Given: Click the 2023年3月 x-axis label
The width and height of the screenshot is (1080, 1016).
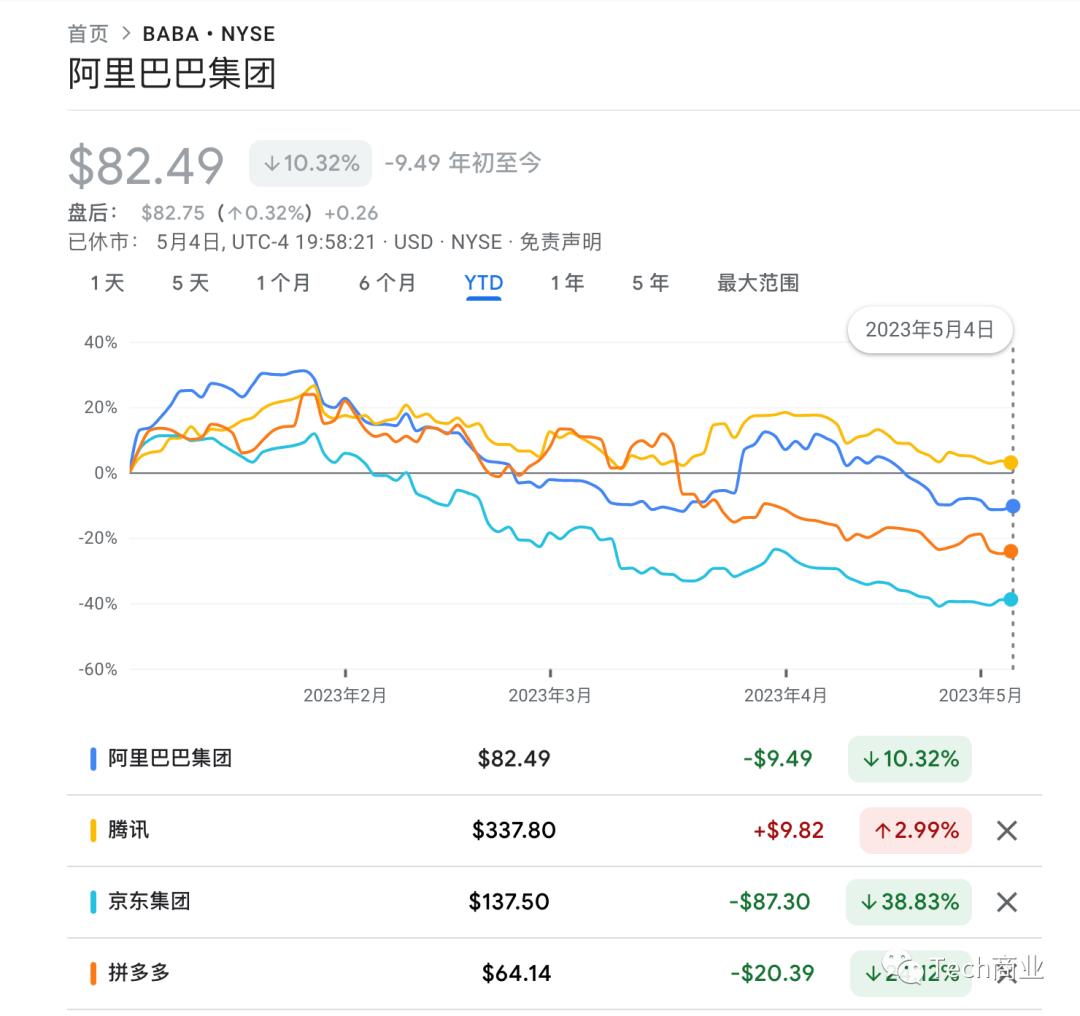Looking at the screenshot, I should coord(550,696).
